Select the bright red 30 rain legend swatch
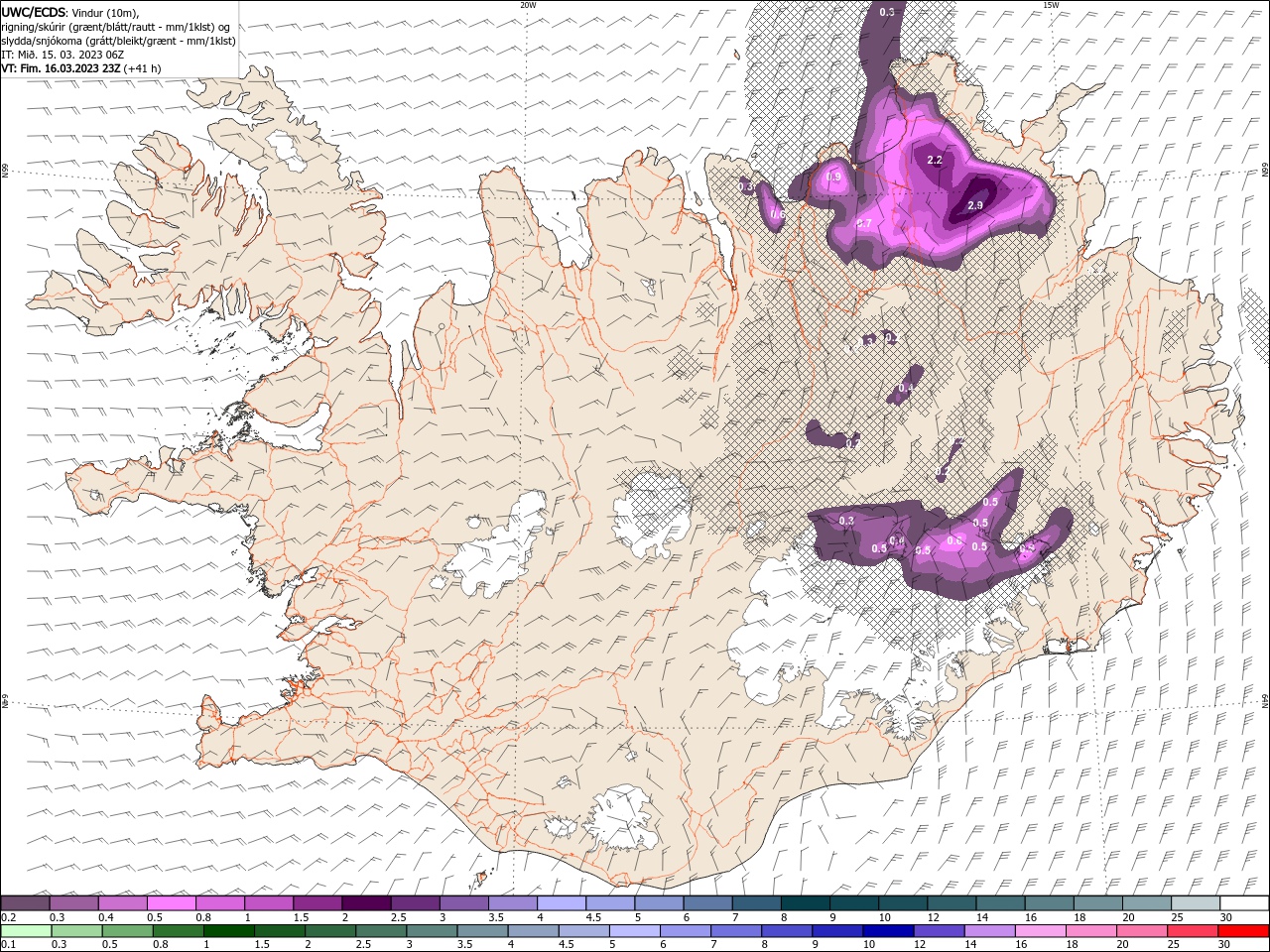1270x952 pixels. (x=1242, y=931)
